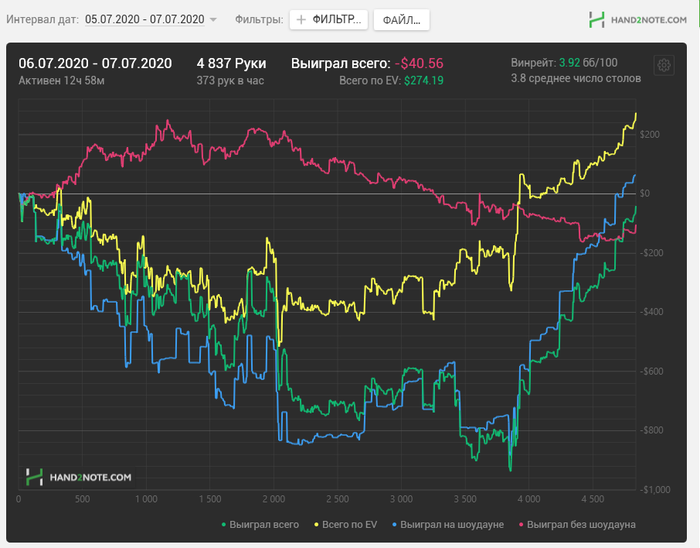700x548 pixels.
Task: Click the 2 500 x-axis label
Action: click(338, 499)
